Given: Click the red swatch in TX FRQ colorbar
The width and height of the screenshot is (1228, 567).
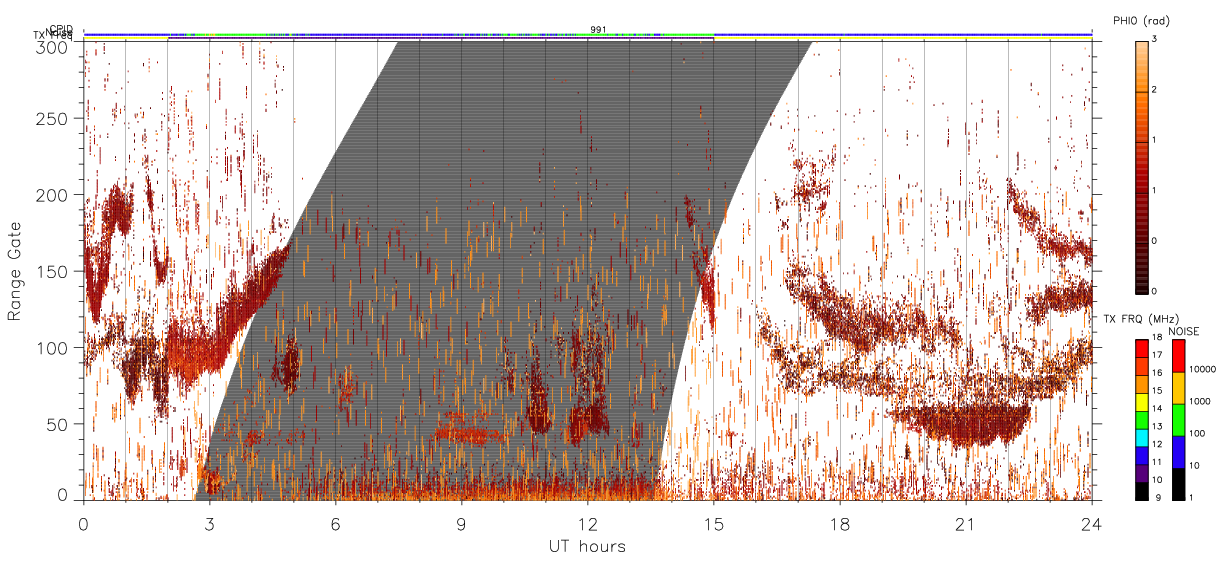Looking at the screenshot, I should coord(1141,349).
